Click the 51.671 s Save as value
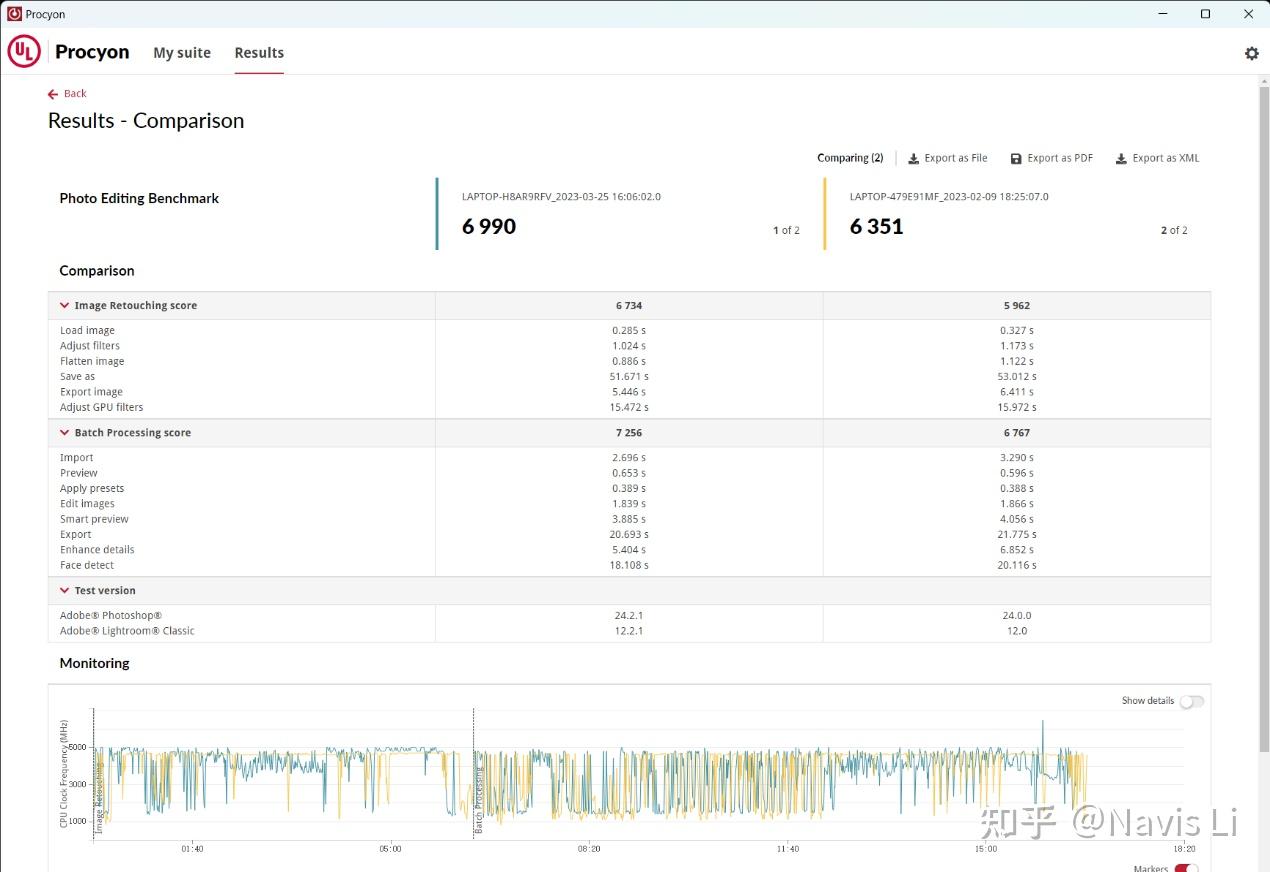The image size is (1270, 872). (x=630, y=377)
